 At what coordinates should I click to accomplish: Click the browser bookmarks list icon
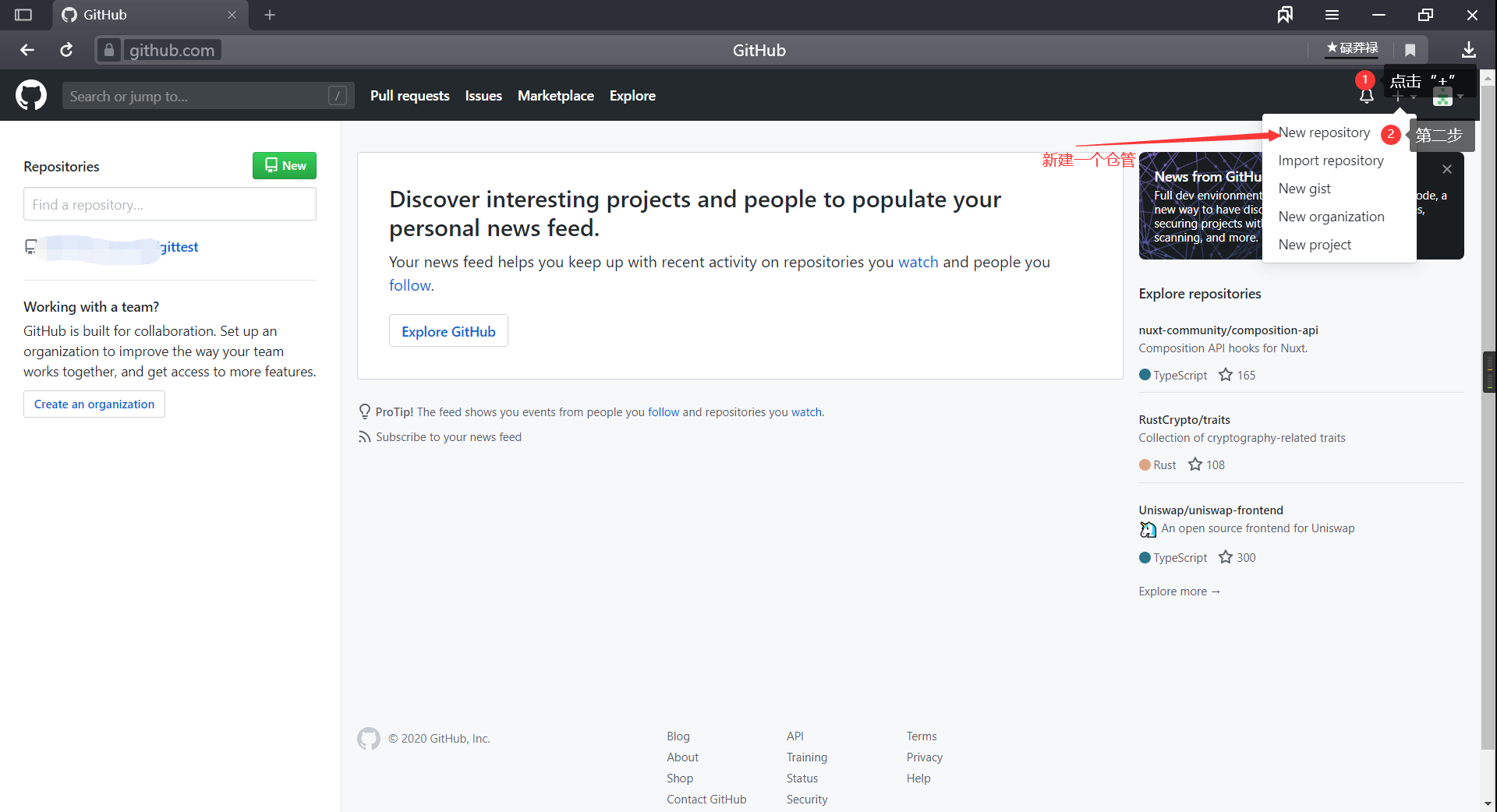point(1285,15)
